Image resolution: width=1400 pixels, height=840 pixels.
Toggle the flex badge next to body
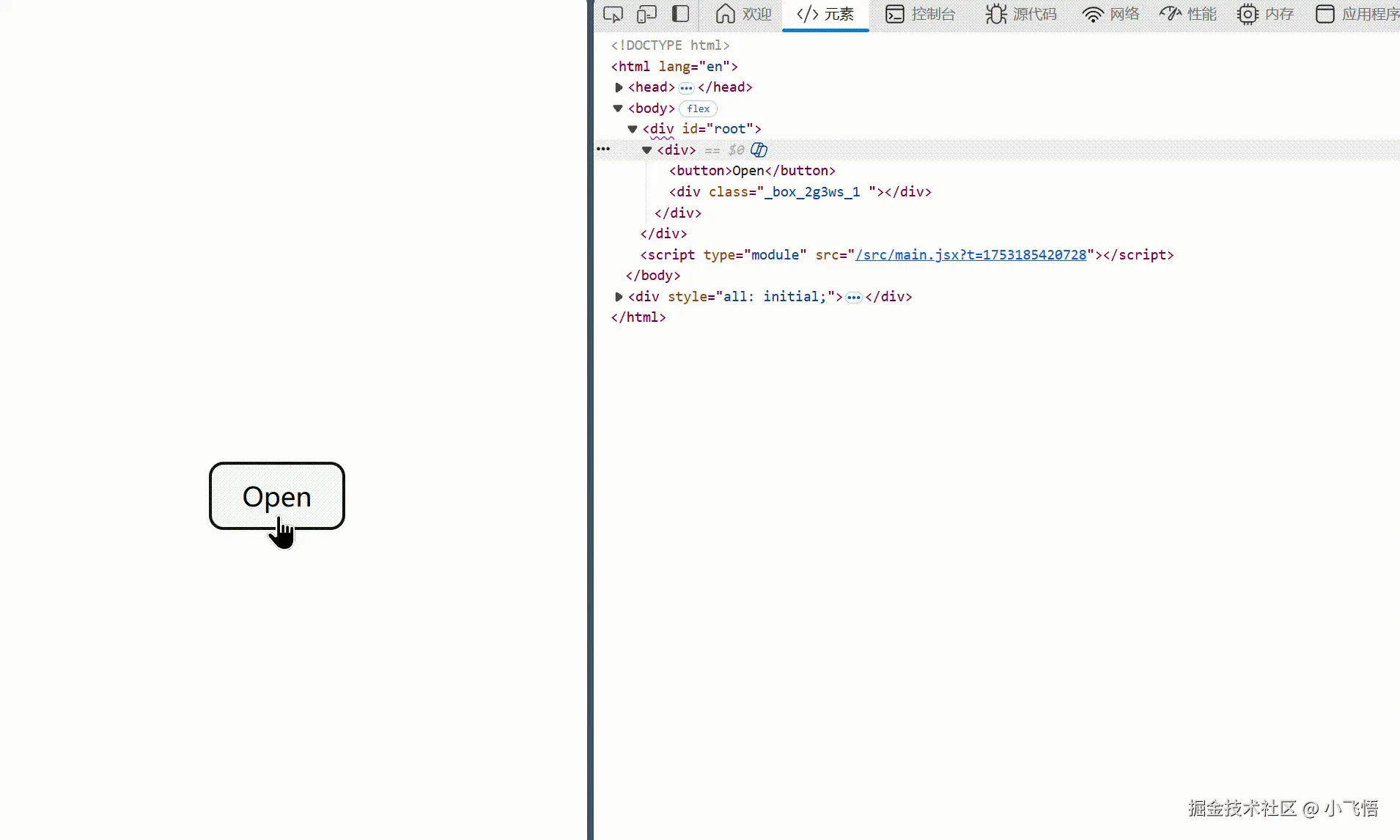(x=697, y=108)
